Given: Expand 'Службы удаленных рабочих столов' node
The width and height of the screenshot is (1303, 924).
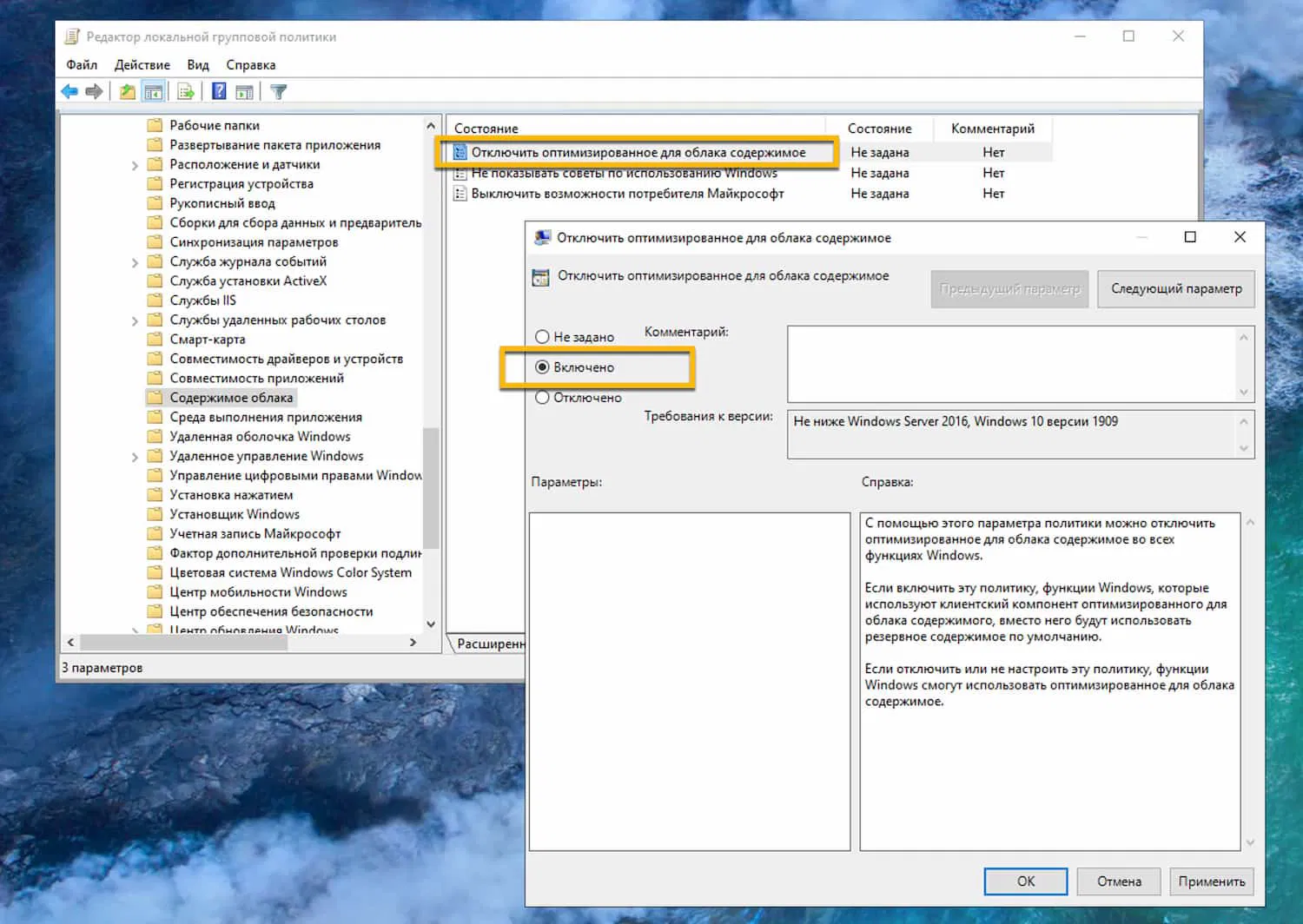Looking at the screenshot, I should pos(135,320).
